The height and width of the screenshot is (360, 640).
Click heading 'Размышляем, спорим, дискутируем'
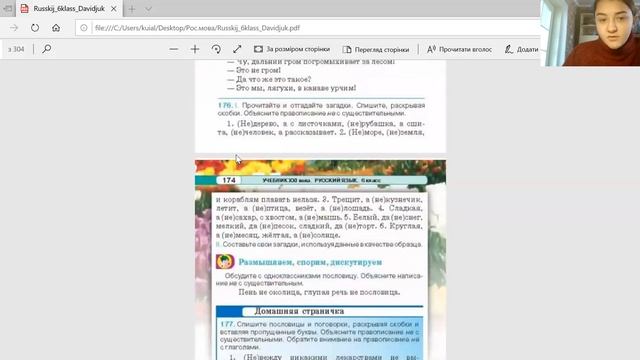tap(310, 262)
